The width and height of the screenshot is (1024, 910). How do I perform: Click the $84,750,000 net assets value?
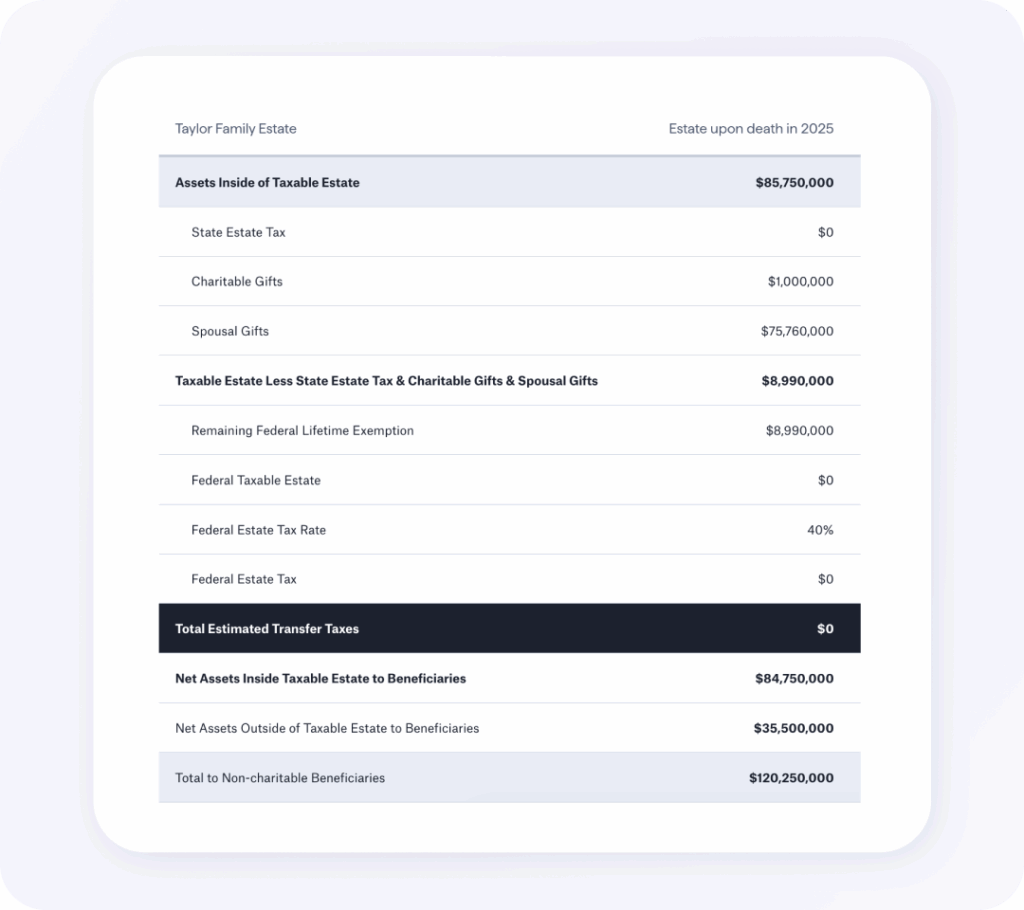coord(794,679)
